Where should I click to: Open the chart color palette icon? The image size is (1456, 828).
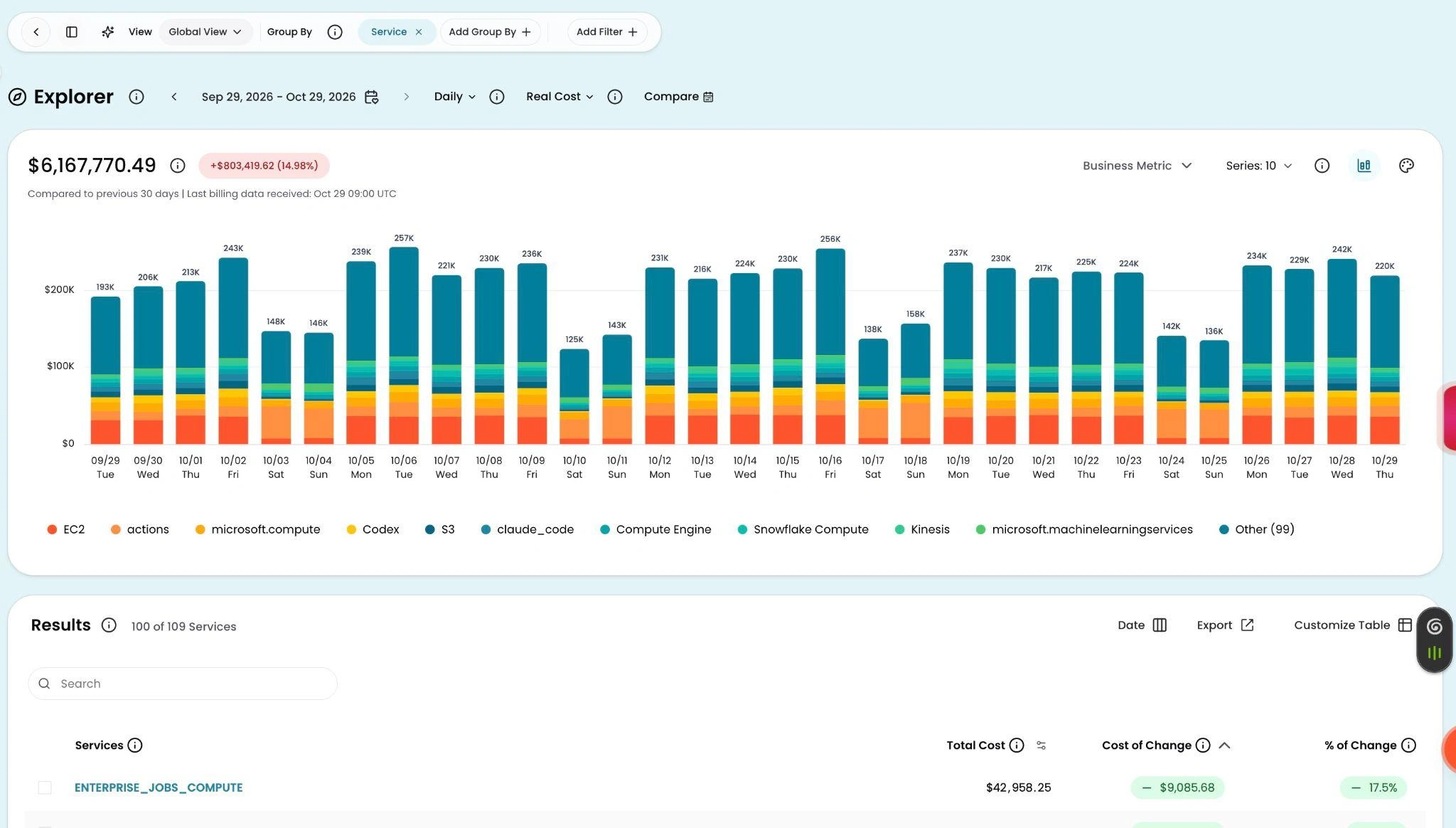click(x=1406, y=166)
